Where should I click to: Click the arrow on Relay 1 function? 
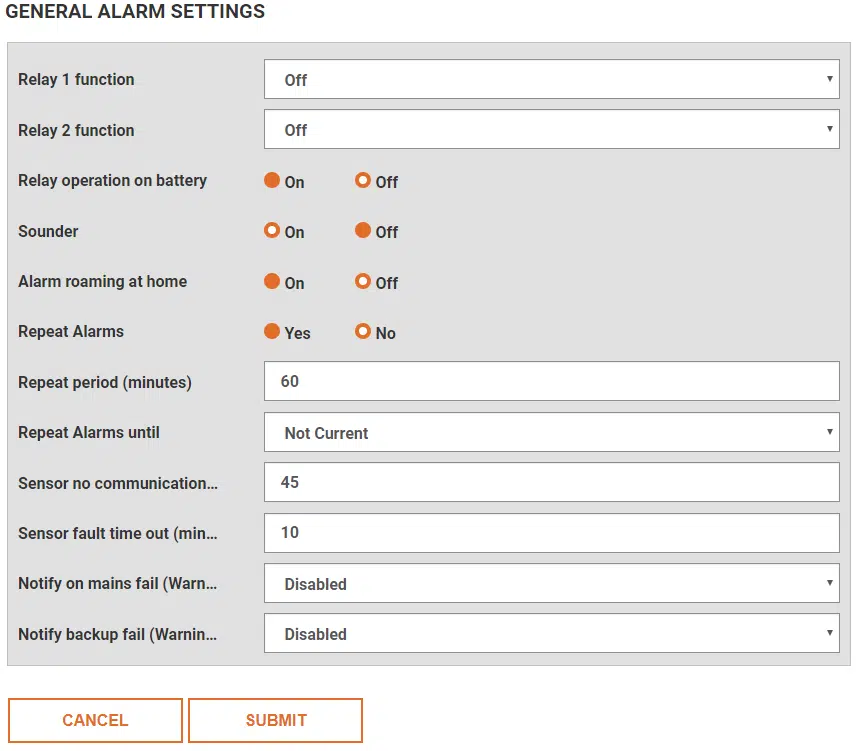(x=830, y=79)
